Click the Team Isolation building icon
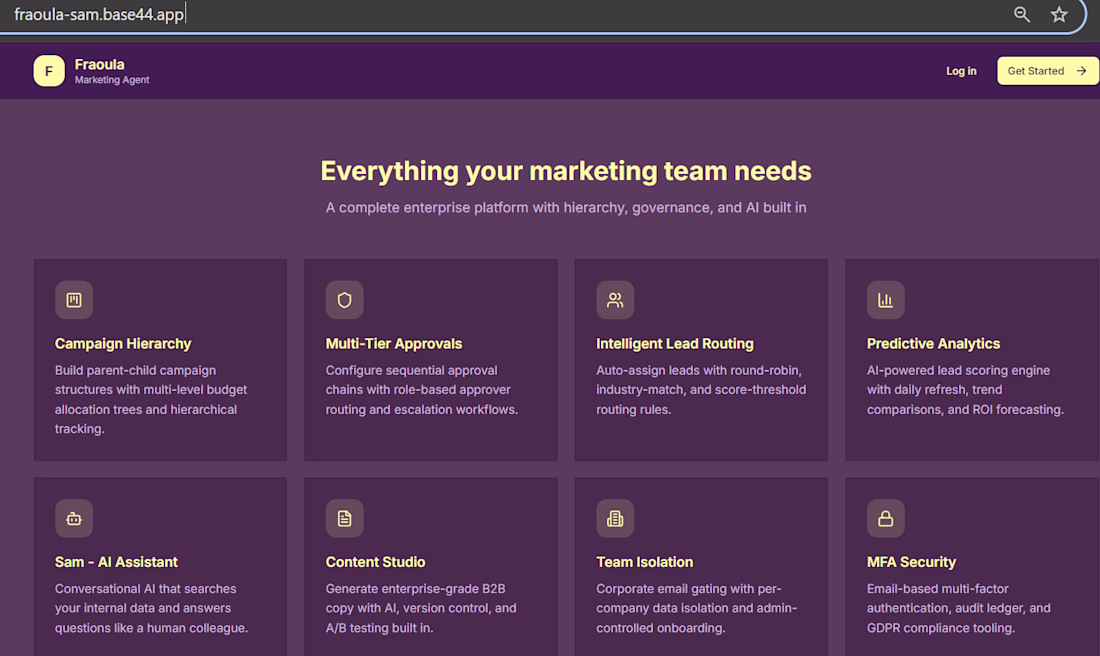1100x656 pixels. click(615, 518)
